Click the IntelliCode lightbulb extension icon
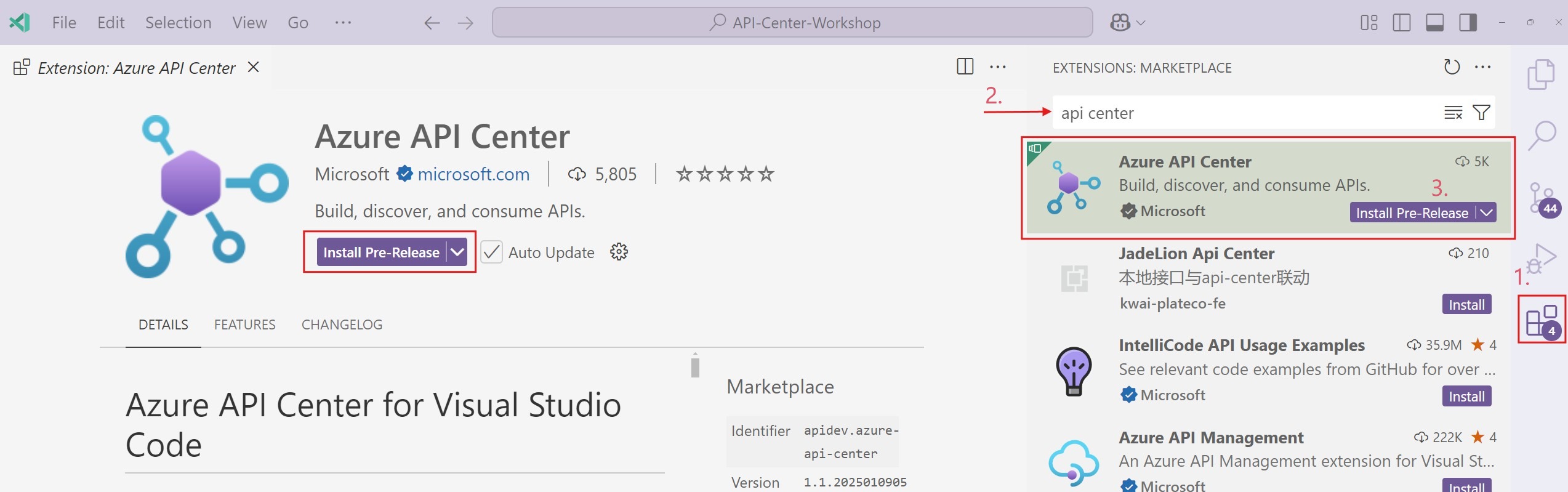The height and width of the screenshot is (492, 1568). click(x=1074, y=371)
